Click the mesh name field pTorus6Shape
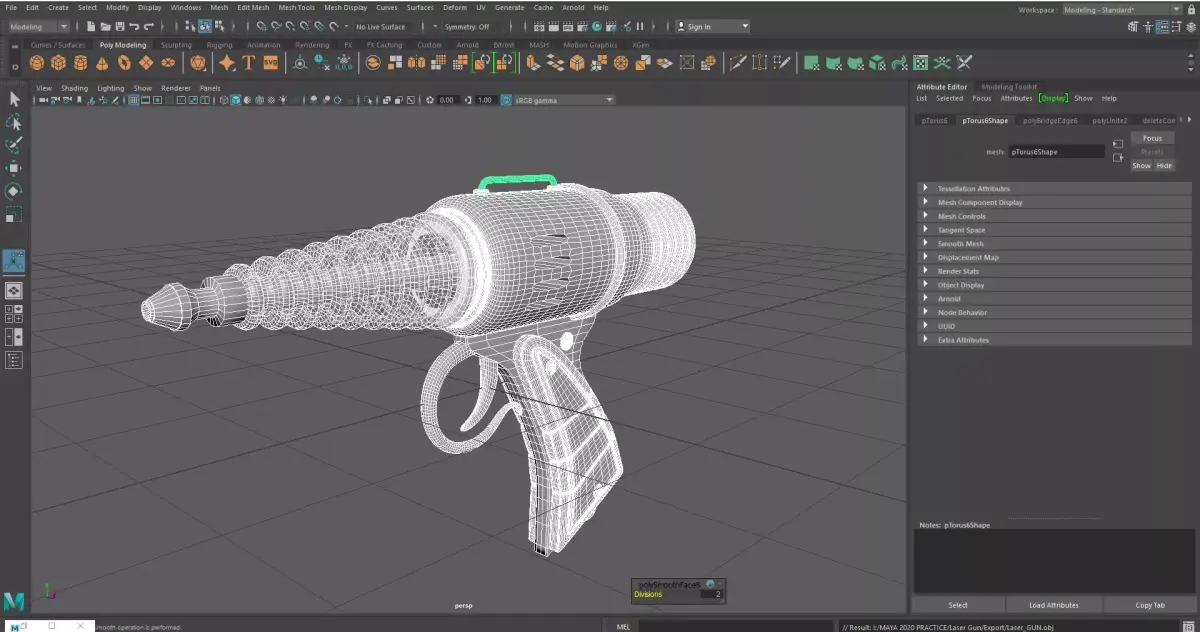1200x632 pixels. [1056, 152]
